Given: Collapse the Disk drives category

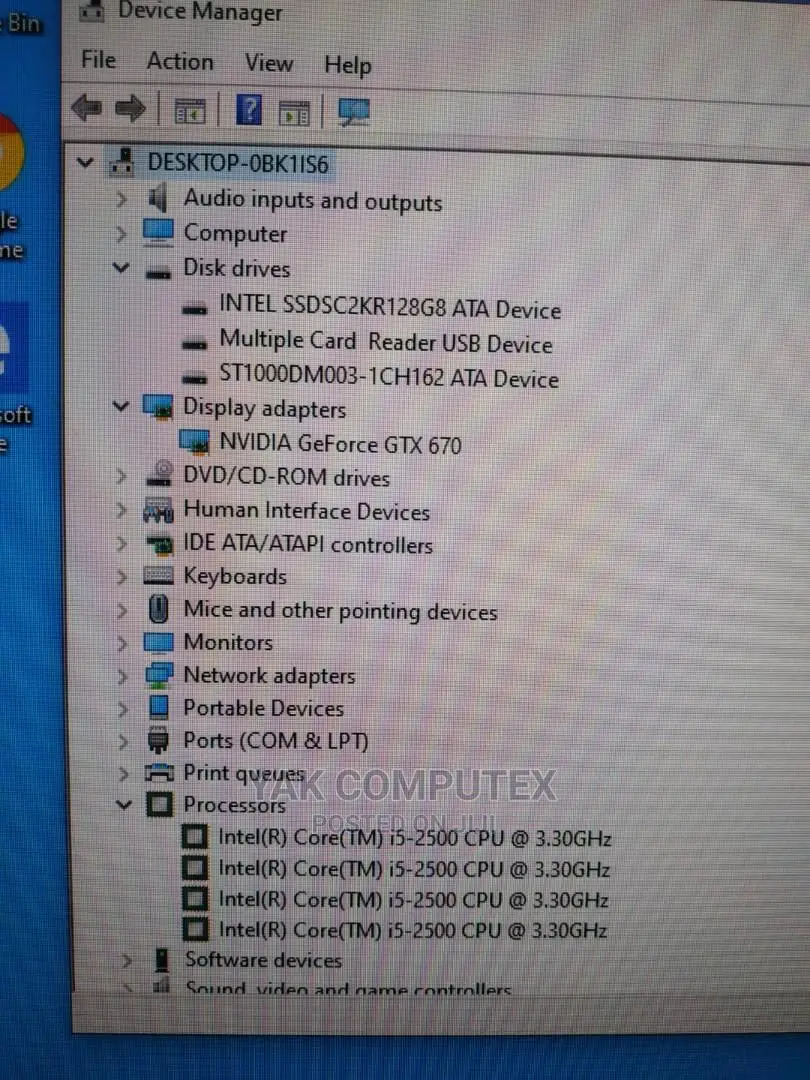Looking at the screenshot, I should point(121,267).
